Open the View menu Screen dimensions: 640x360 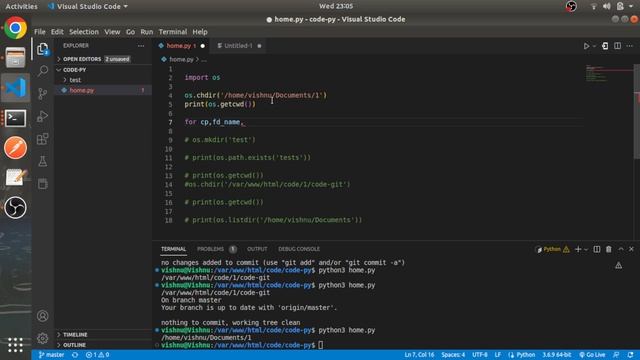(112, 32)
